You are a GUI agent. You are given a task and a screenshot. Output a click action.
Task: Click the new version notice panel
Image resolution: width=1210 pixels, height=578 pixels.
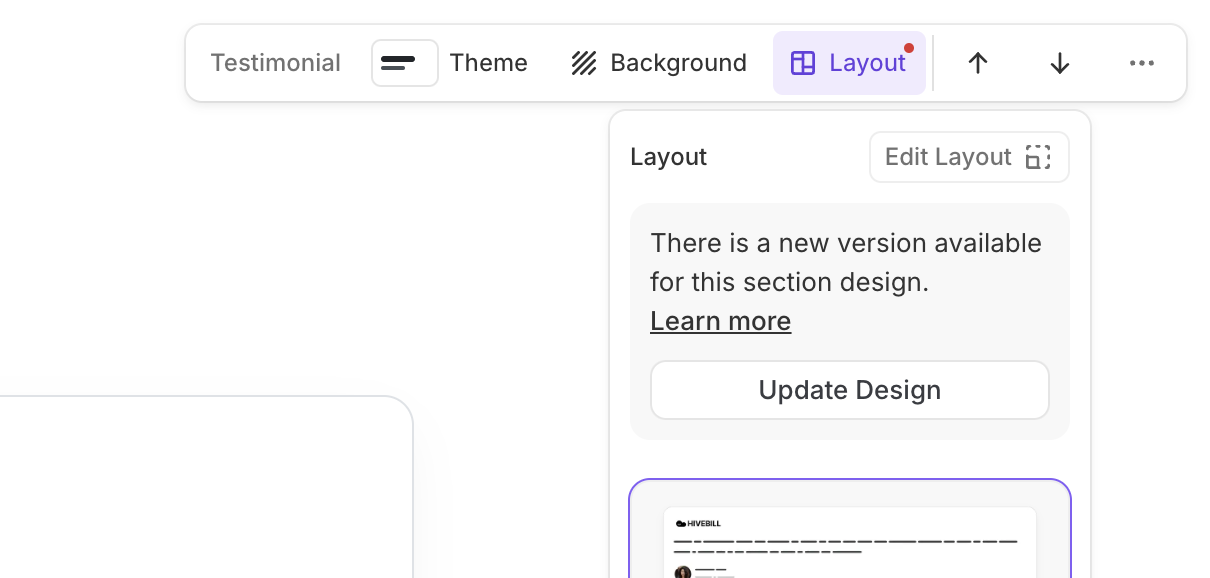click(849, 260)
